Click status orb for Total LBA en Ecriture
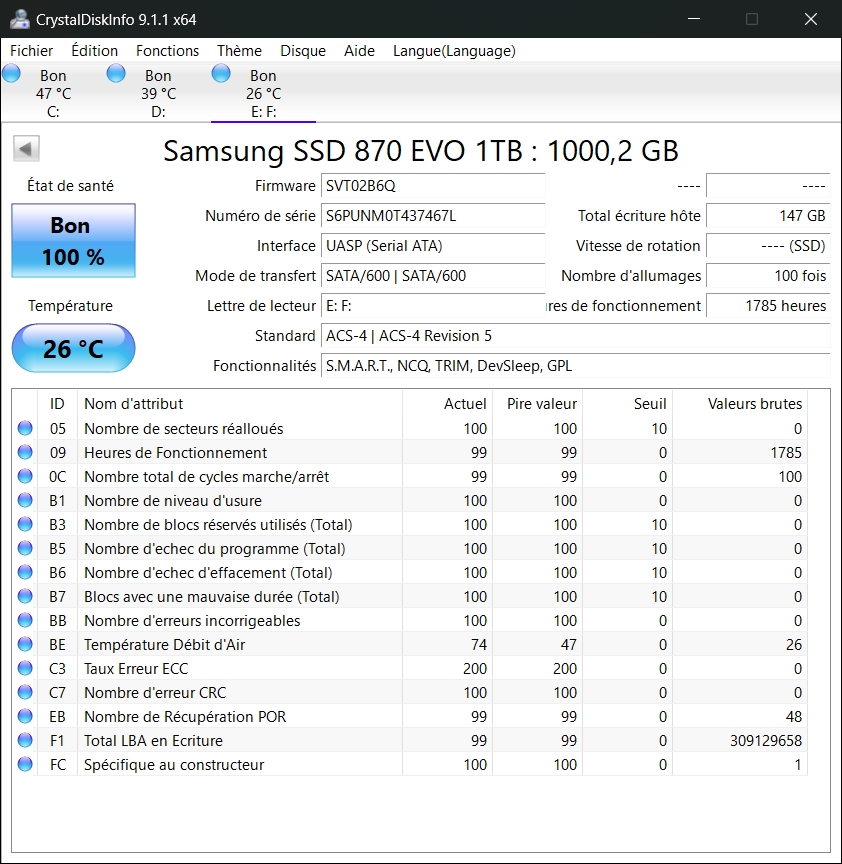This screenshot has width=842, height=864. tap(25, 741)
